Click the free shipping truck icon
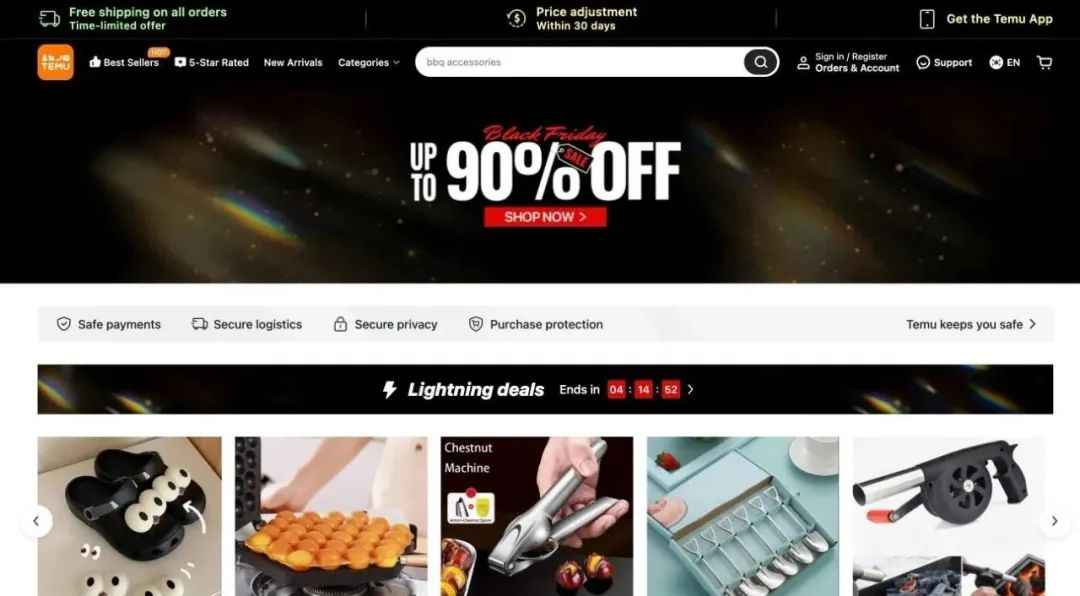The image size is (1080, 596). pos(50,19)
